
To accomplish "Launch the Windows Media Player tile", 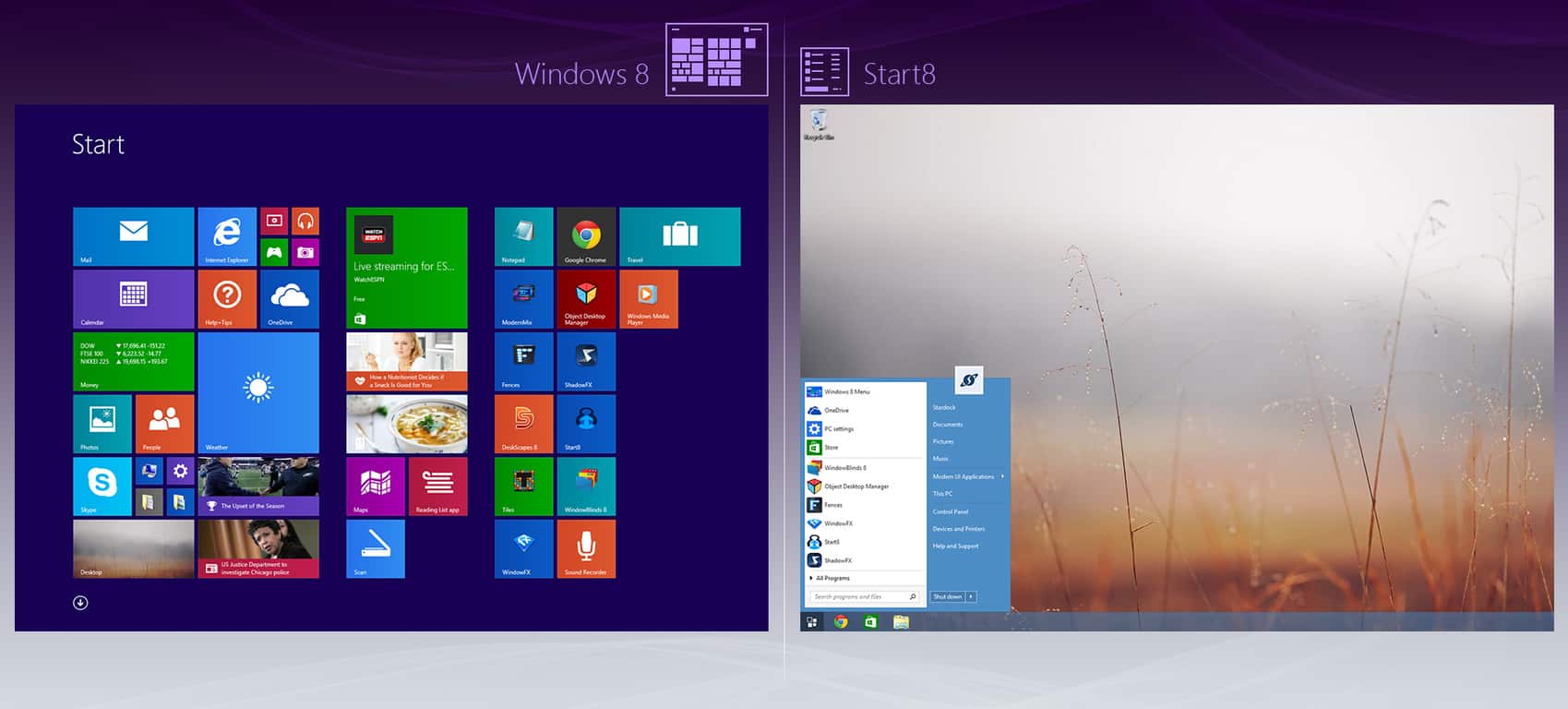I will [x=649, y=299].
